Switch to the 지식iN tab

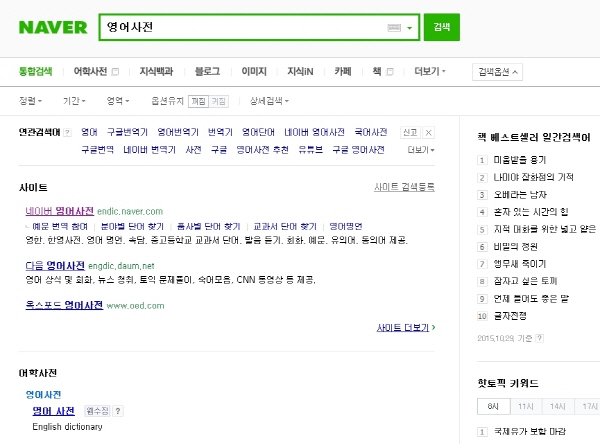click(x=300, y=72)
